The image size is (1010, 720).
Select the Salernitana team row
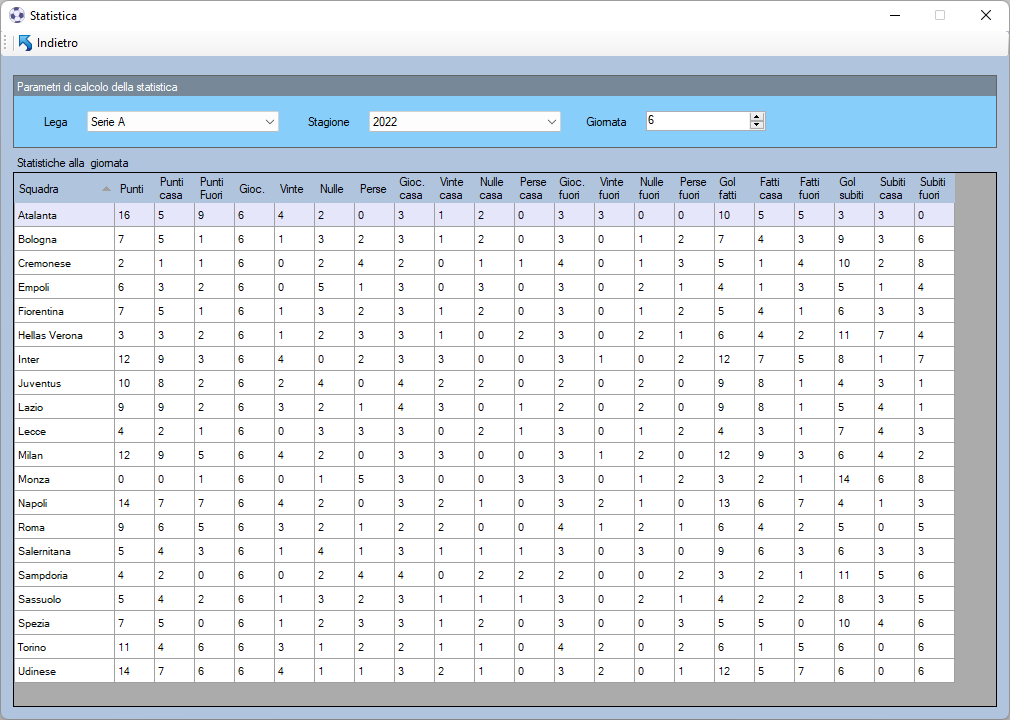(x=484, y=551)
